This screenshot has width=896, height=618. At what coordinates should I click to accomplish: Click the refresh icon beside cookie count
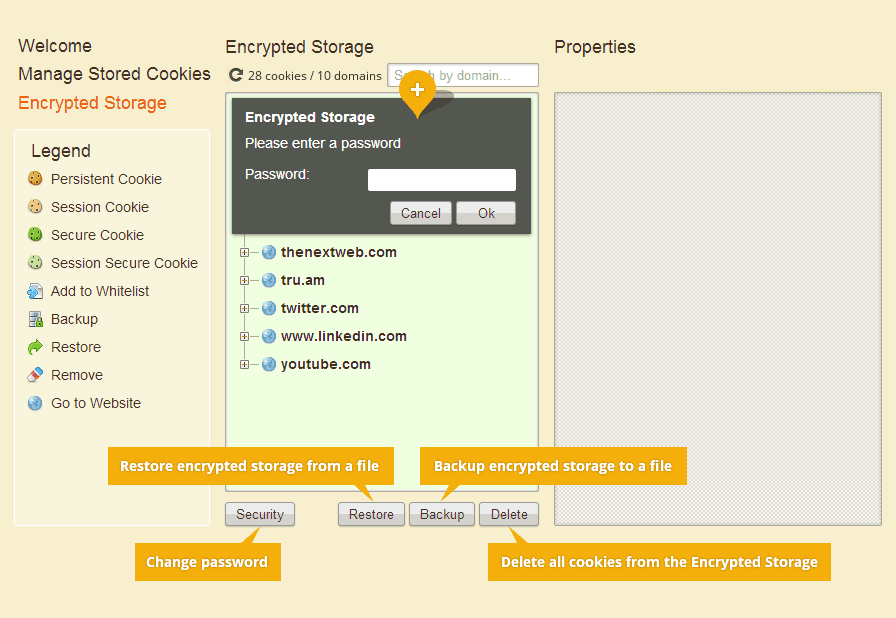tap(235, 75)
